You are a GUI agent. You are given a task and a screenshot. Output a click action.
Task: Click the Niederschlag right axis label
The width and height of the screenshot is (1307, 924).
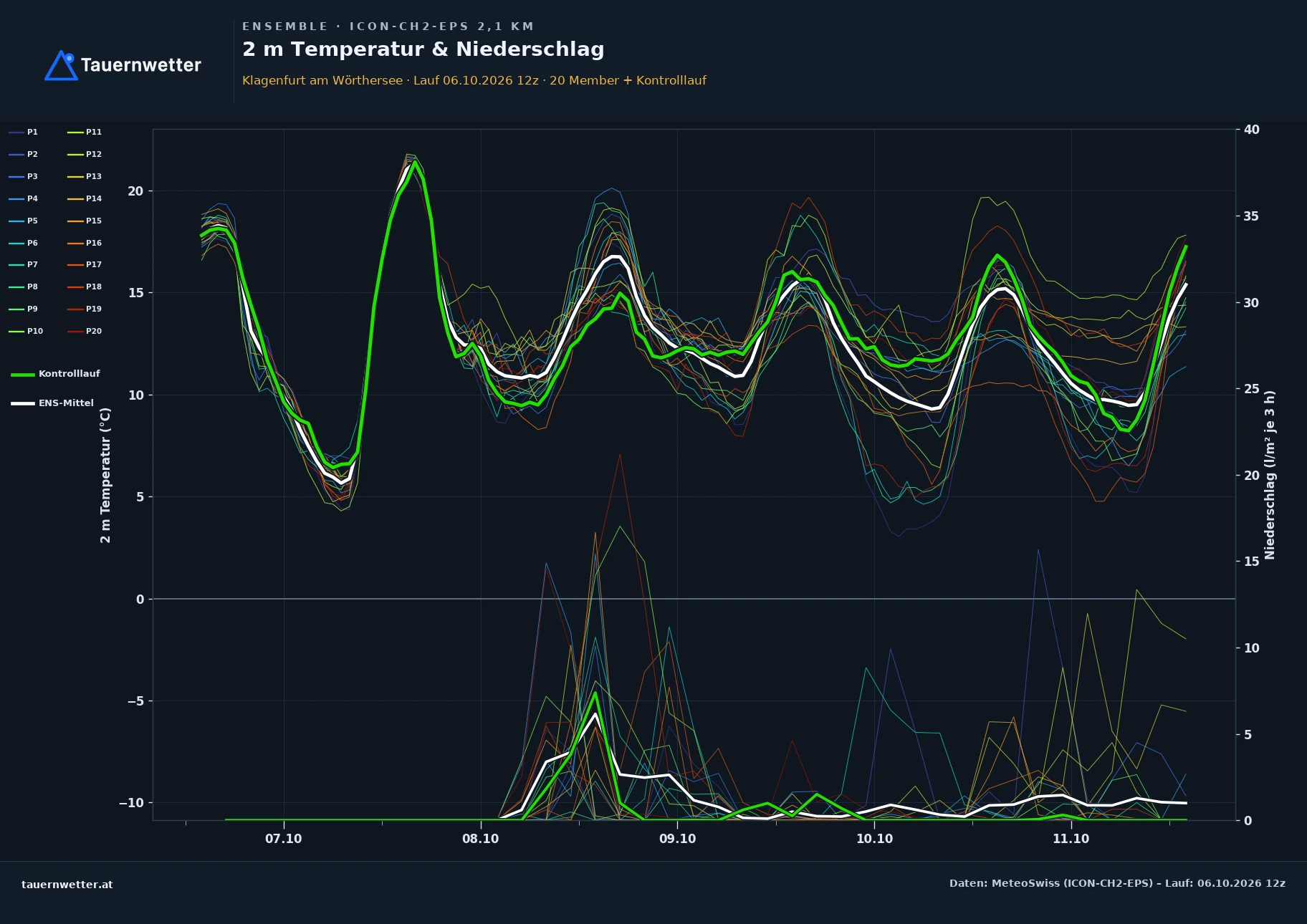click(1270, 475)
